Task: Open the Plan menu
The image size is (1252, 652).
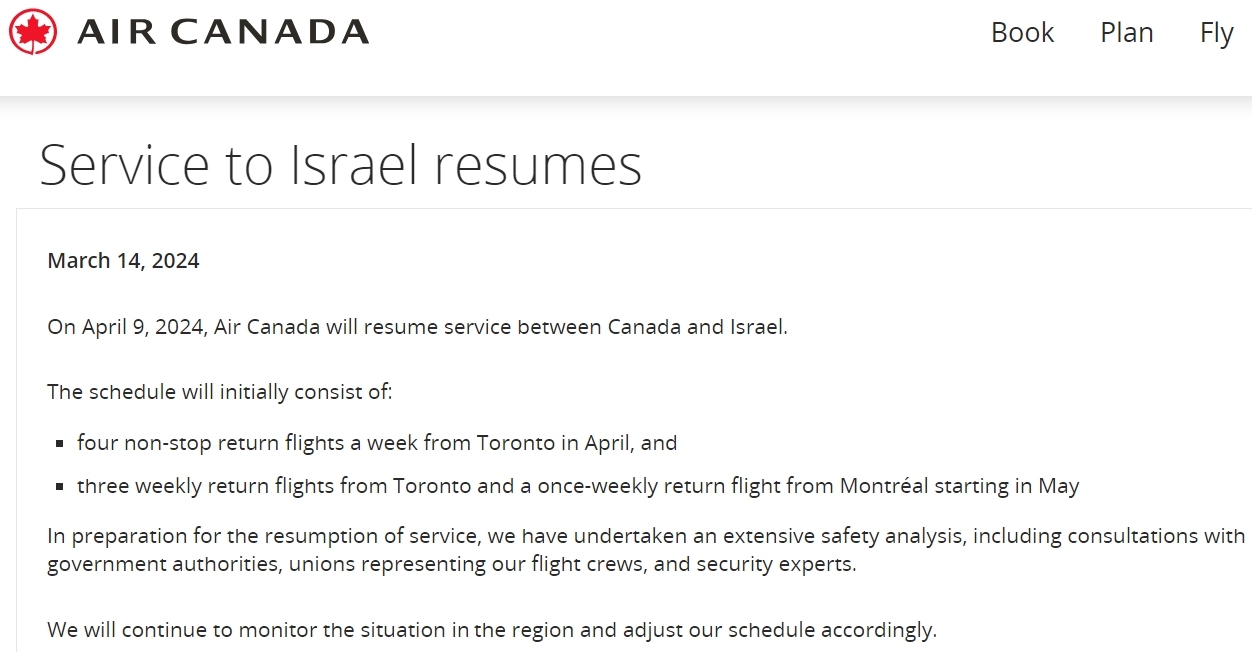Action: [1127, 33]
